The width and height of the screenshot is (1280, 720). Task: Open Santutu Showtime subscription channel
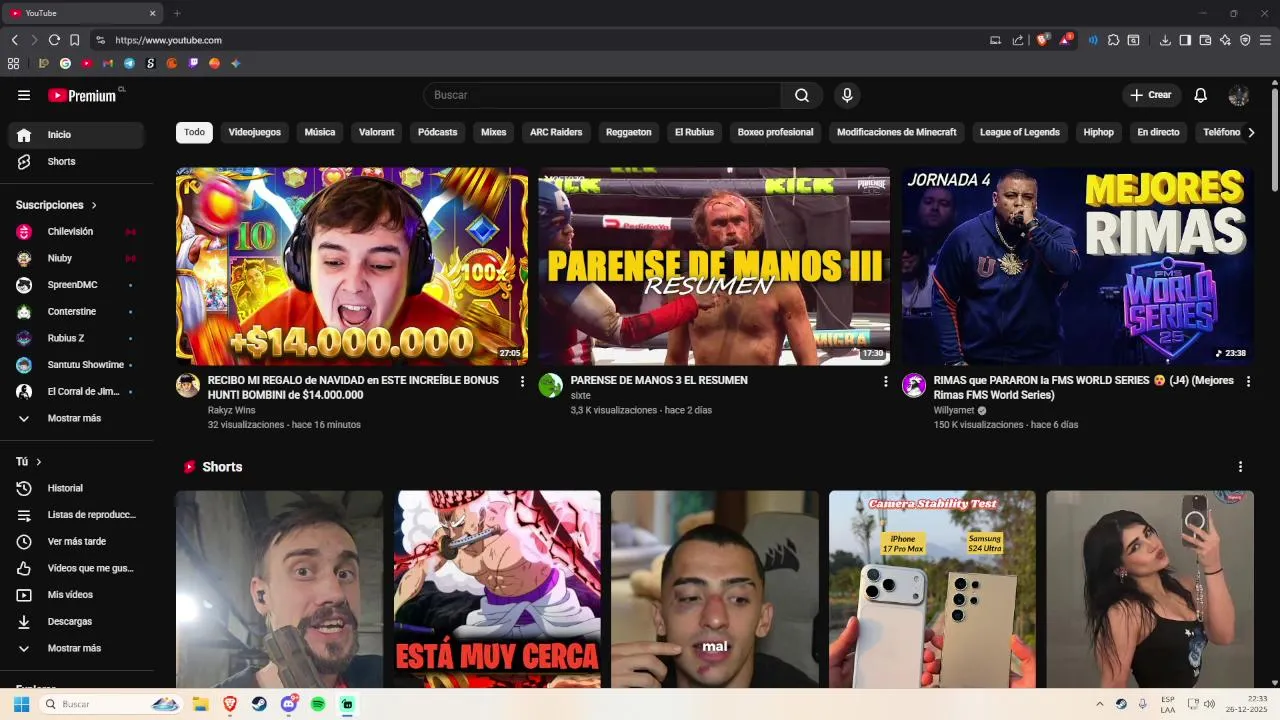[x=77, y=365]
